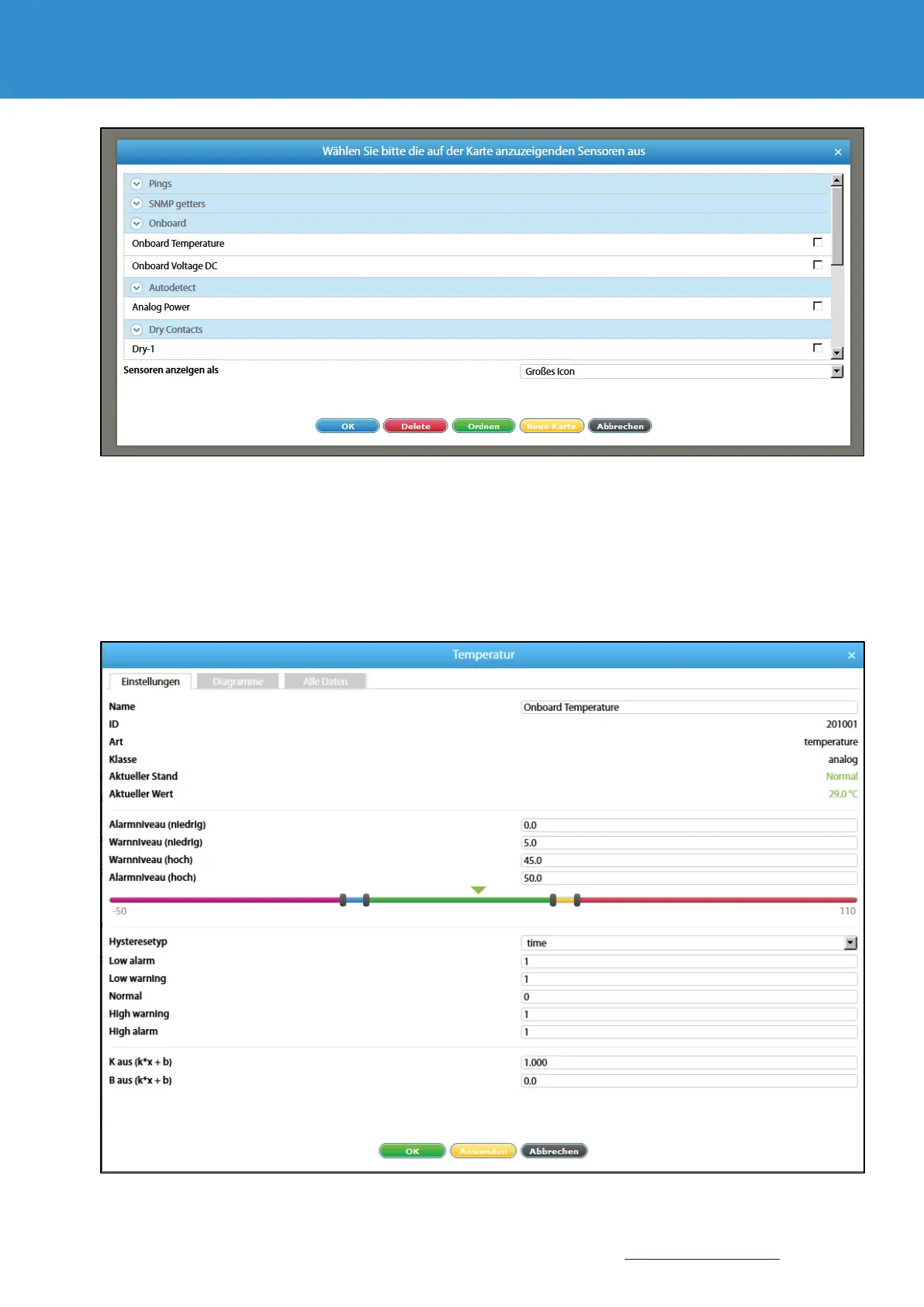Click the B aus (k*x + b) field
Screen dimensions: 924x1307
pyautogui.click(x=689, y=1081)
